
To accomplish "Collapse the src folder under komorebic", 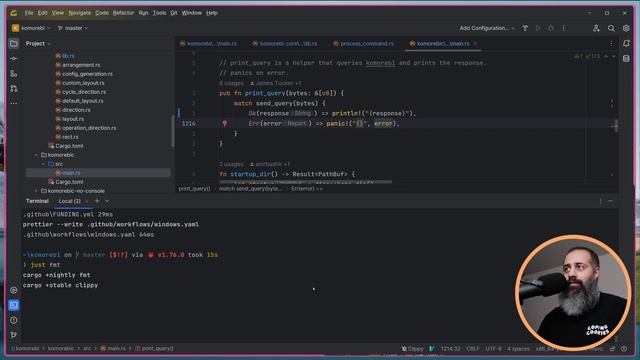I will 44,164.
